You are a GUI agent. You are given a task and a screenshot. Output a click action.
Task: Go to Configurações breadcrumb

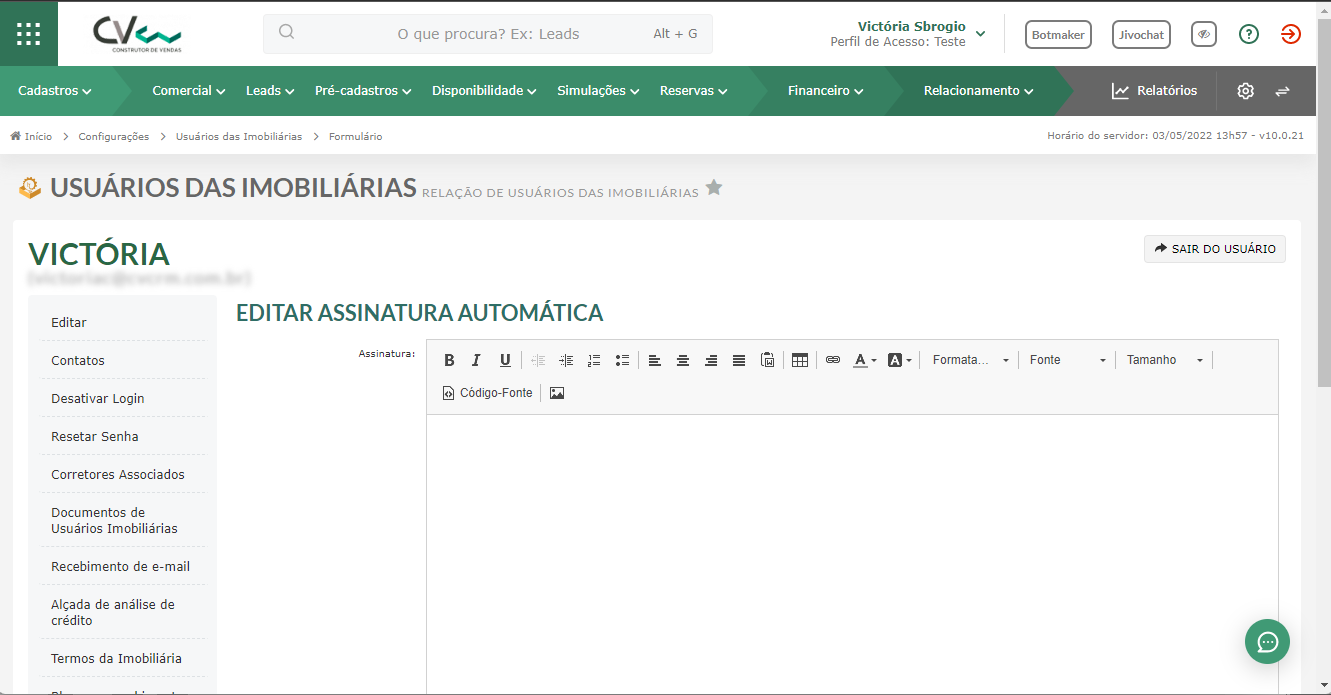(x=114, y=136)
